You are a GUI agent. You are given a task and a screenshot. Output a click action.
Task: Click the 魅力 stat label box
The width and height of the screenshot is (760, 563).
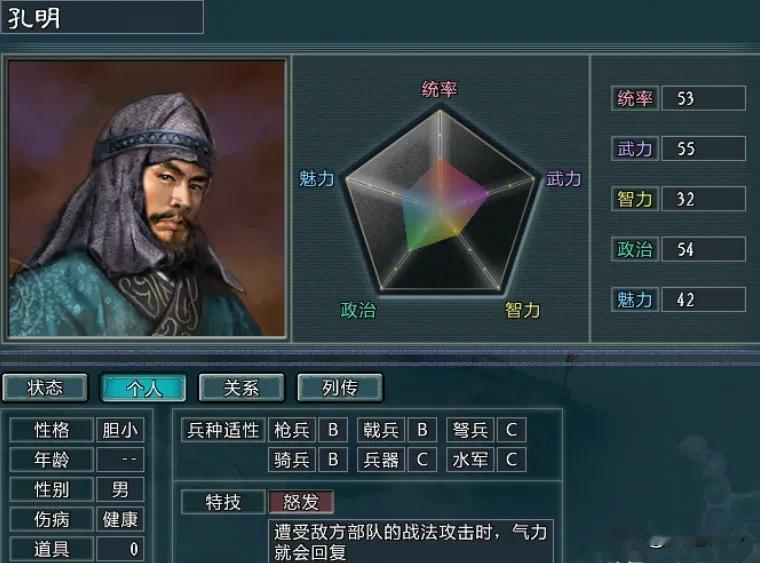(634, 300)
